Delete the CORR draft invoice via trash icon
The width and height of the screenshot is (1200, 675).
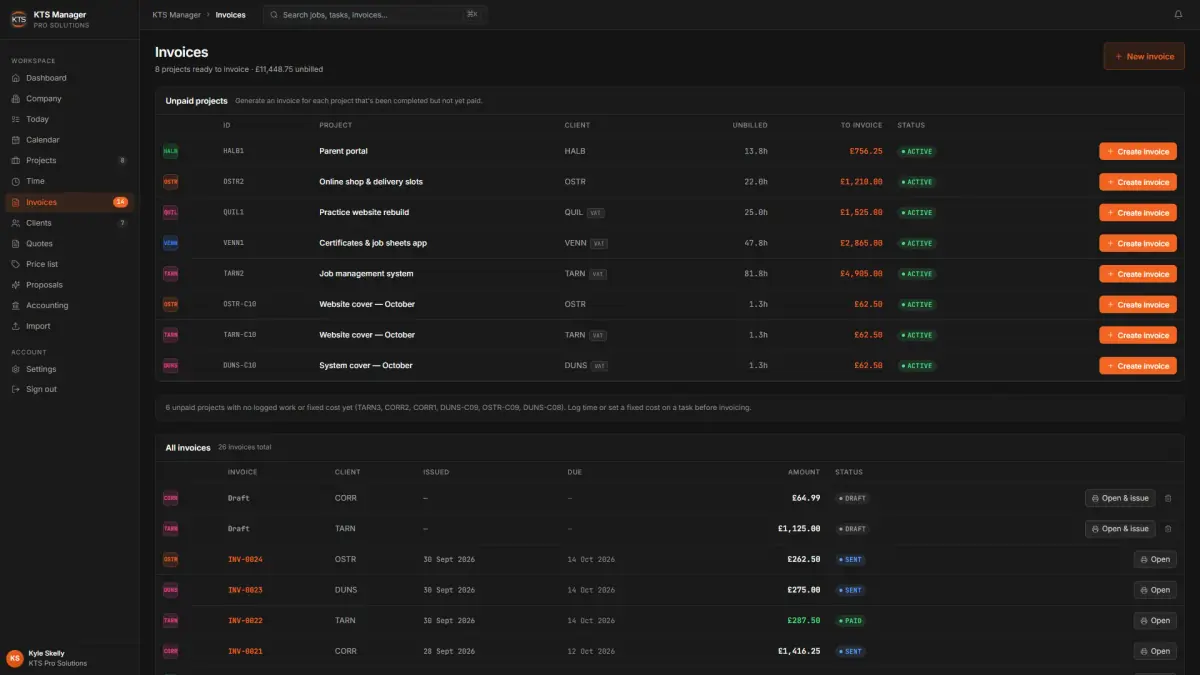click(1168, 498)
